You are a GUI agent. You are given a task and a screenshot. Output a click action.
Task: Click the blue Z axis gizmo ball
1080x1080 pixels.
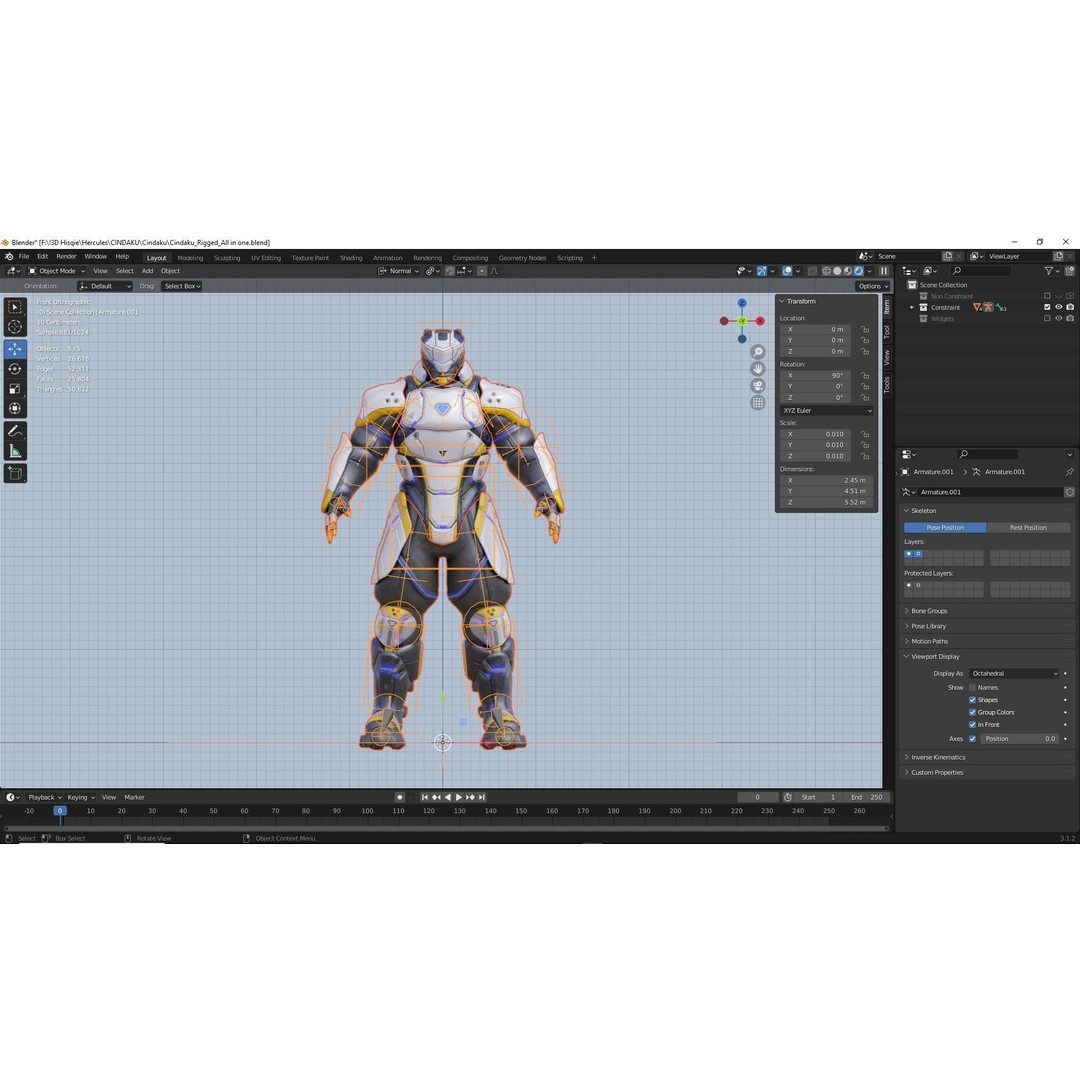742,303
